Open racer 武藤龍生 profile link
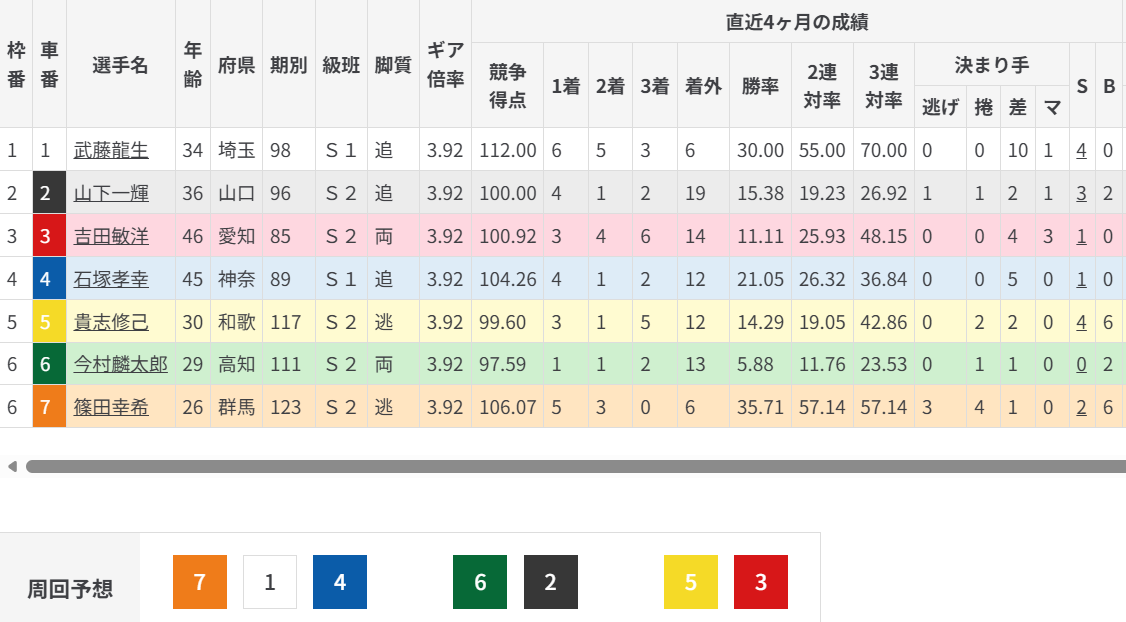 pyautogui.click(x=111, y=151)
